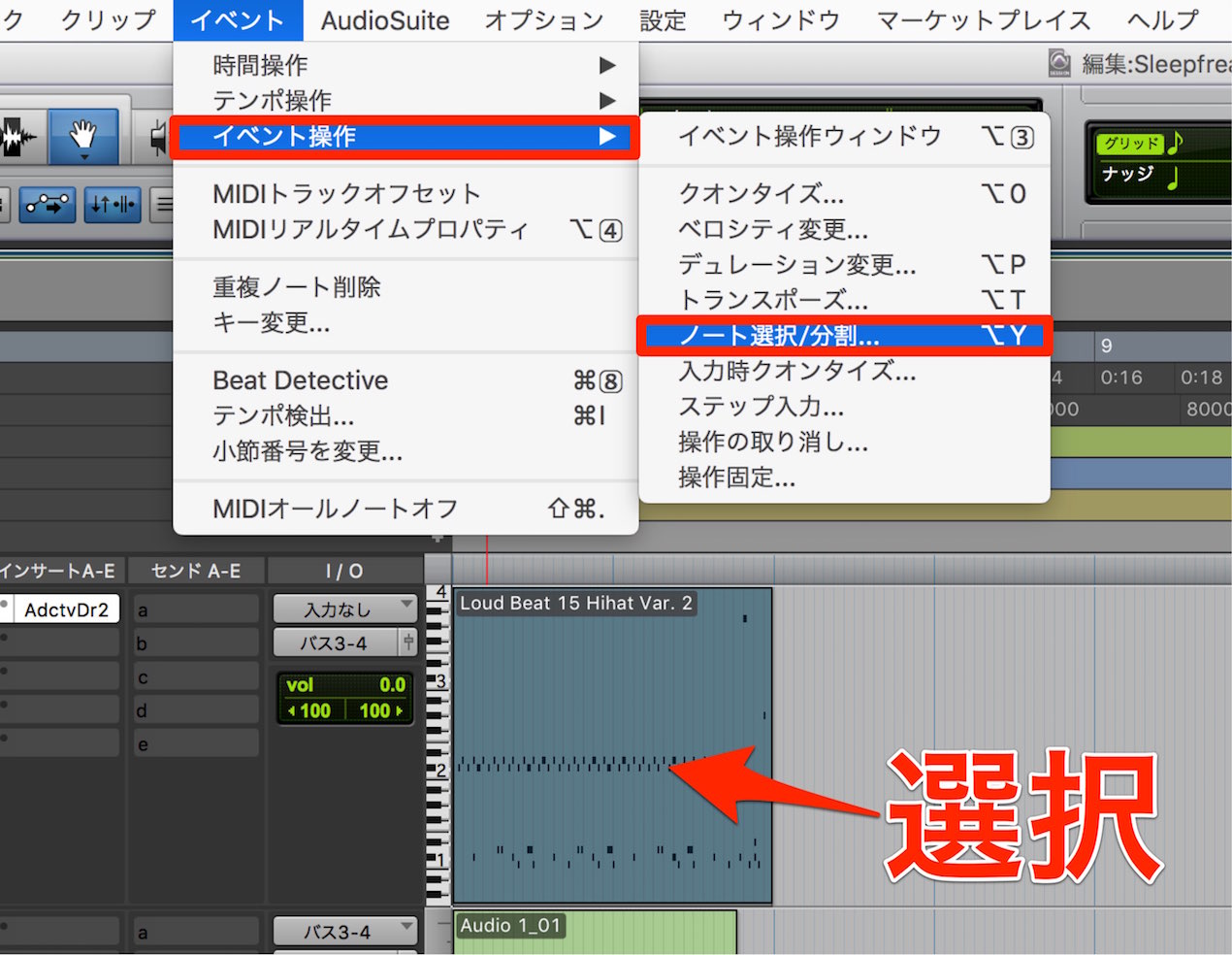Click the vol 0.0 volume indicator

345,685
